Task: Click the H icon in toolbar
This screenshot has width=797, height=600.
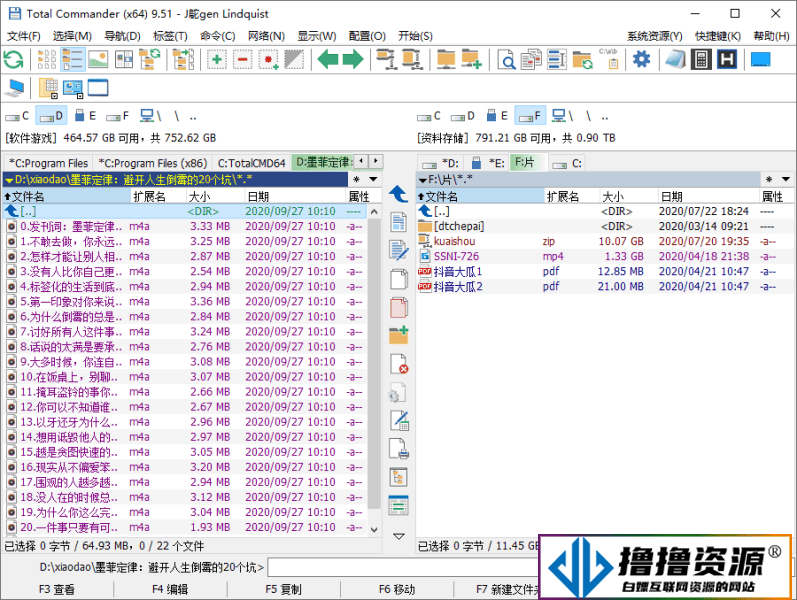Action: point(727,59)
